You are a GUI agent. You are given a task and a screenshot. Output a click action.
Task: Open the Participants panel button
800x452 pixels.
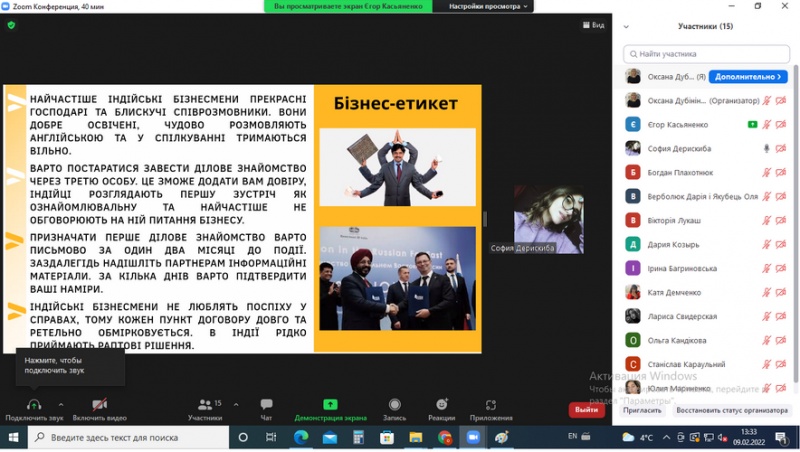(205, 410)
